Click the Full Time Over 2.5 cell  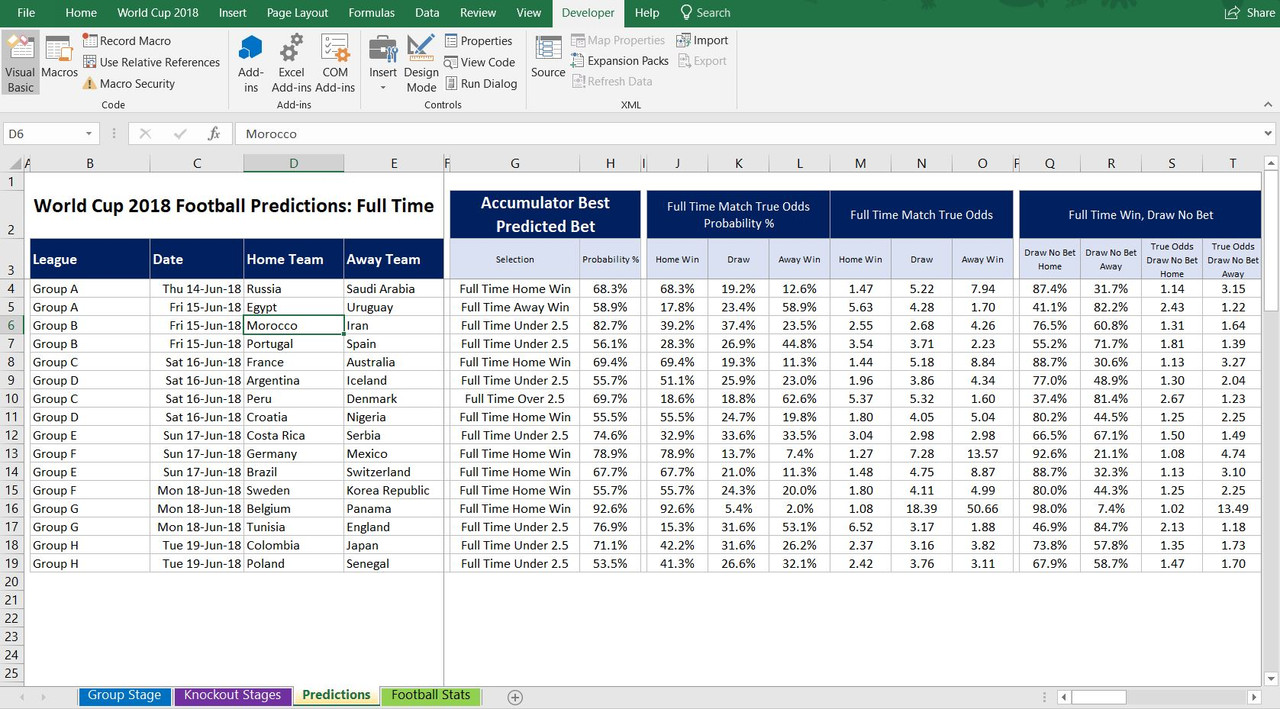coord(514,399)
